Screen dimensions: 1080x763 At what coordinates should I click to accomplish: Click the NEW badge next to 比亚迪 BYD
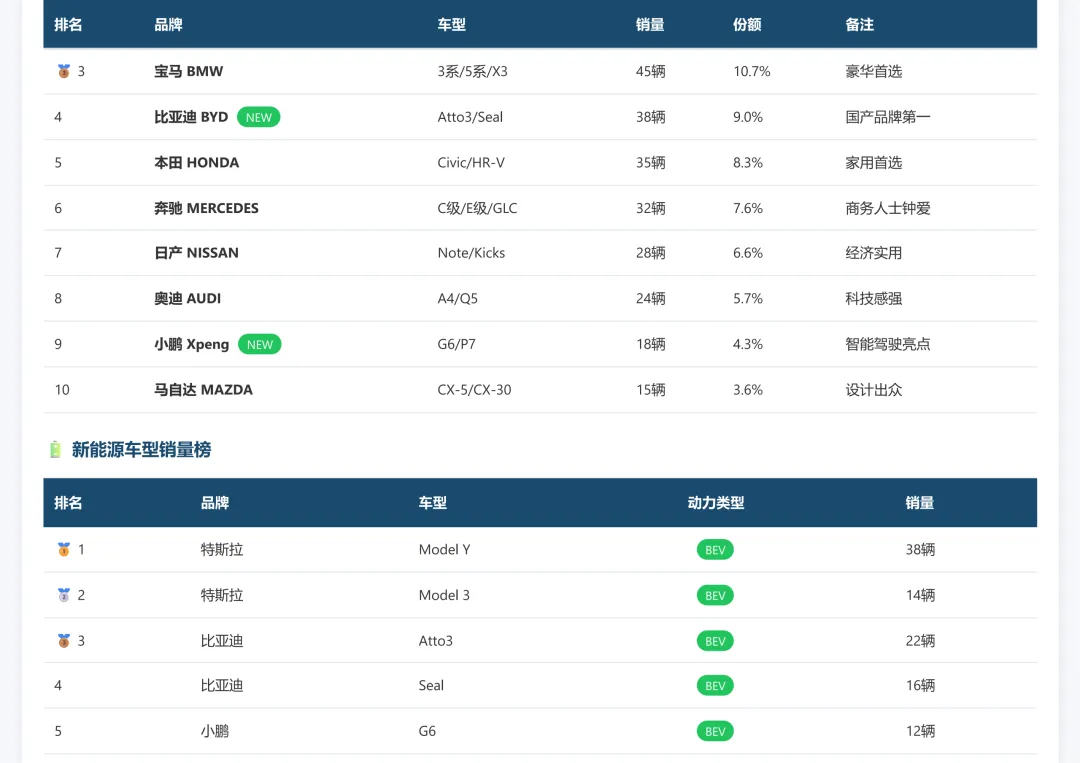click(258, 117)
